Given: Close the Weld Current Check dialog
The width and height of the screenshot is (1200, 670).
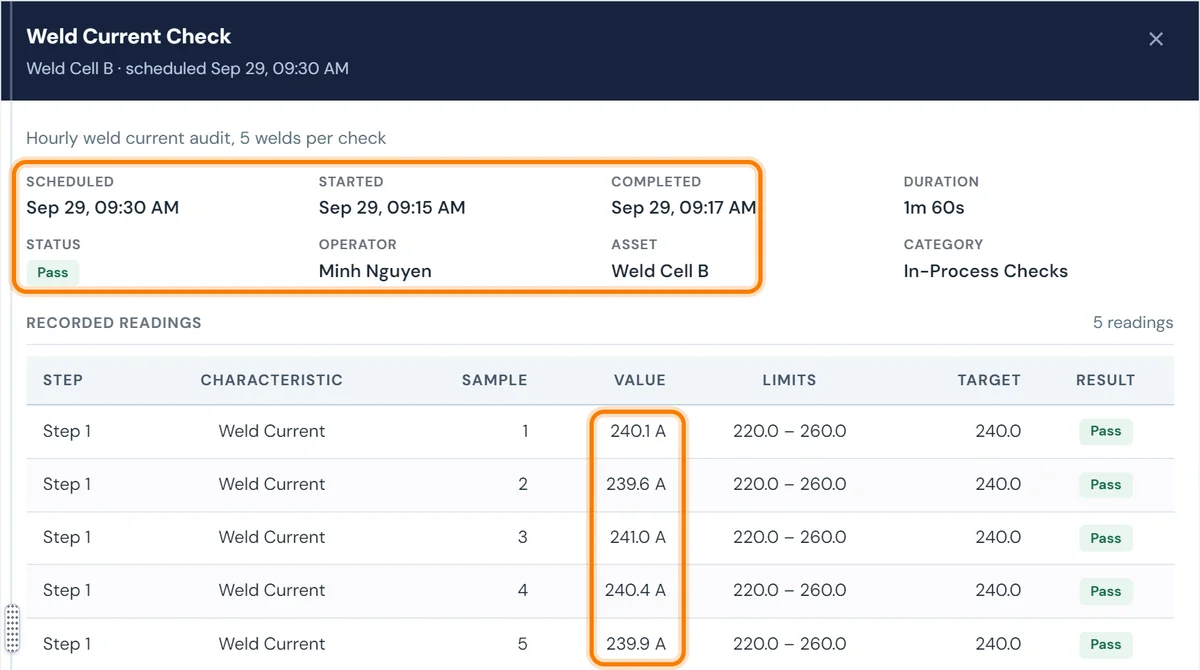Looking at the screenshot, I should (x=1156, y=39).
